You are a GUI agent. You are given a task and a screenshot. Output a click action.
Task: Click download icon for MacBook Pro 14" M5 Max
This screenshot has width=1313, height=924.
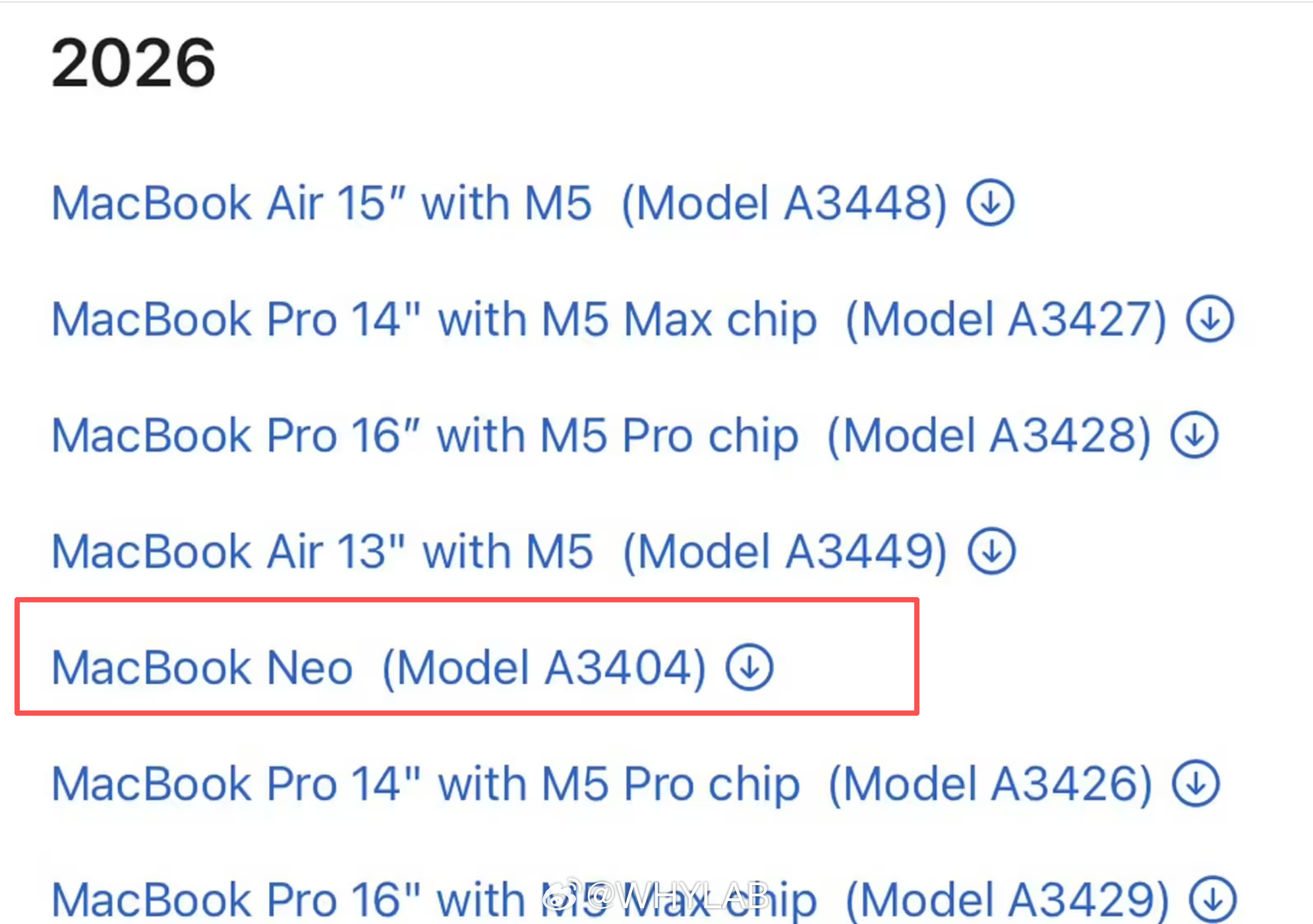(1210, 319)
